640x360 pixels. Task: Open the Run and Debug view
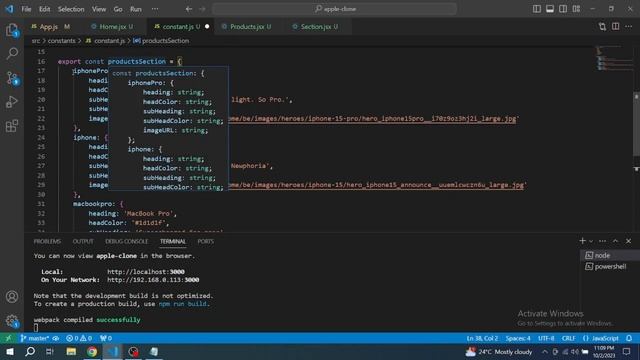12,102
